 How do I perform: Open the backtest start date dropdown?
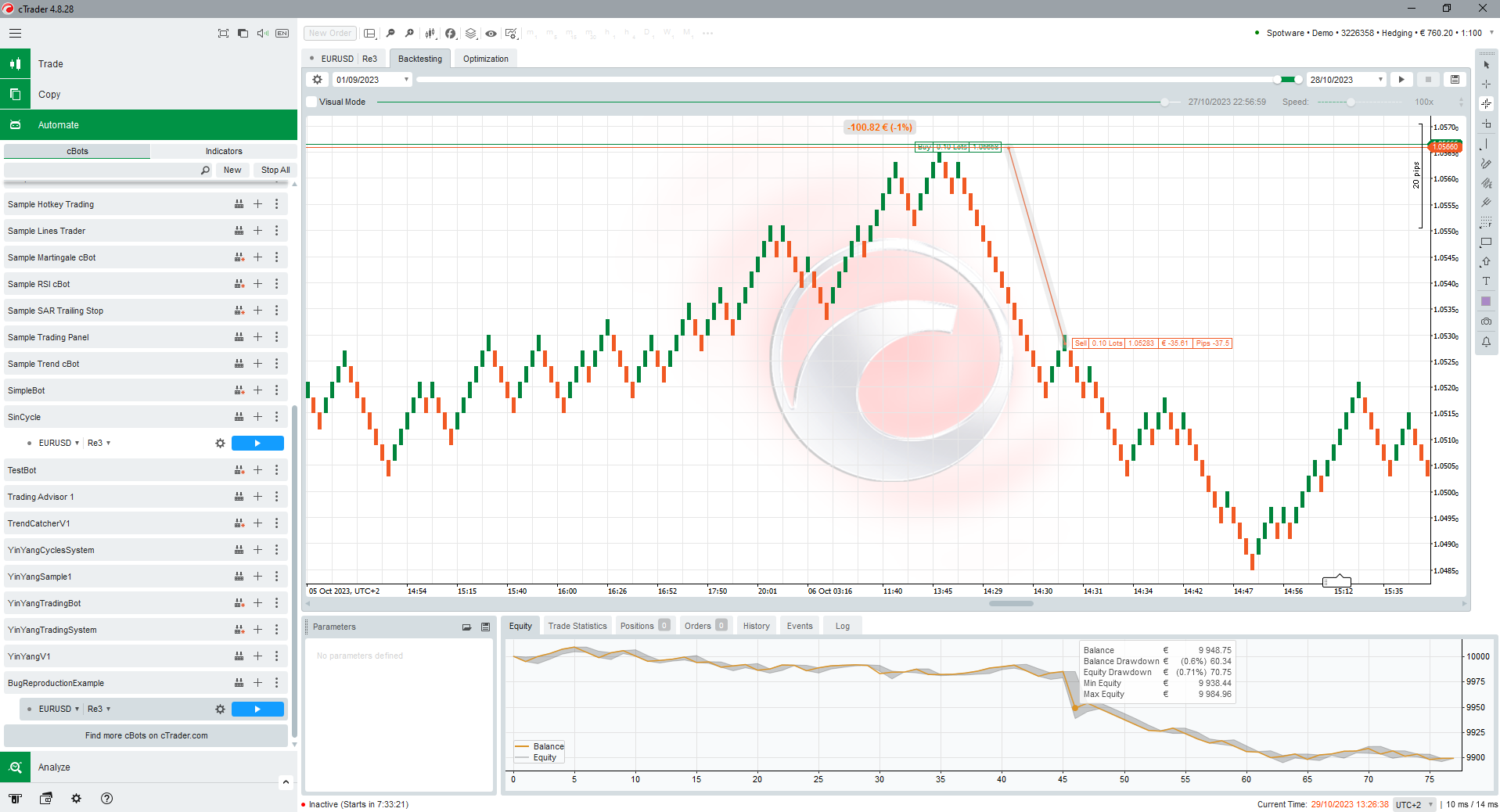[x=405, y=80]
